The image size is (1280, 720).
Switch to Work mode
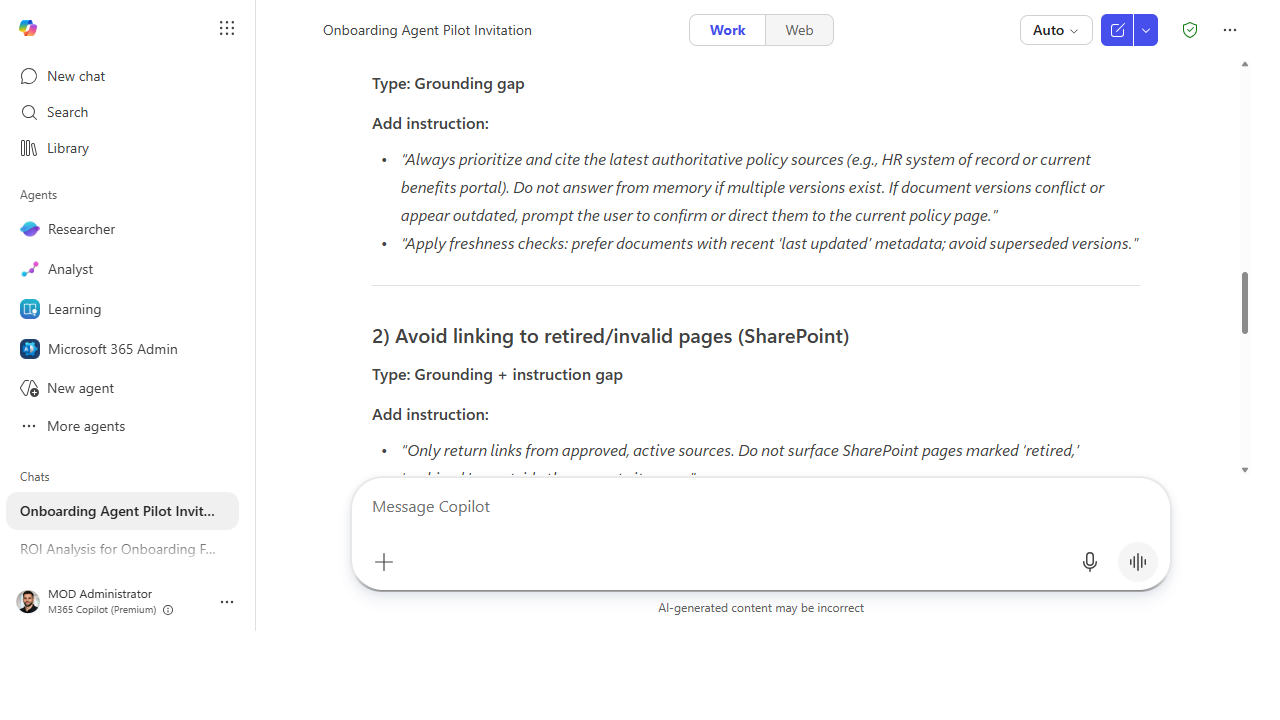point(728,30)
